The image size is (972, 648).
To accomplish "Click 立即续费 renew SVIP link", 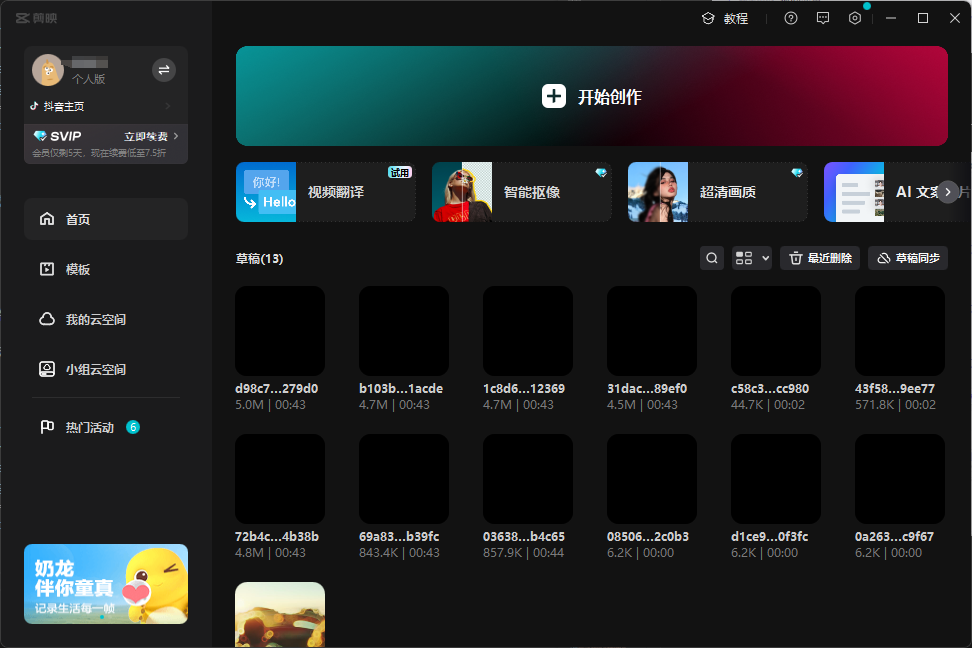I will (151, 136).
